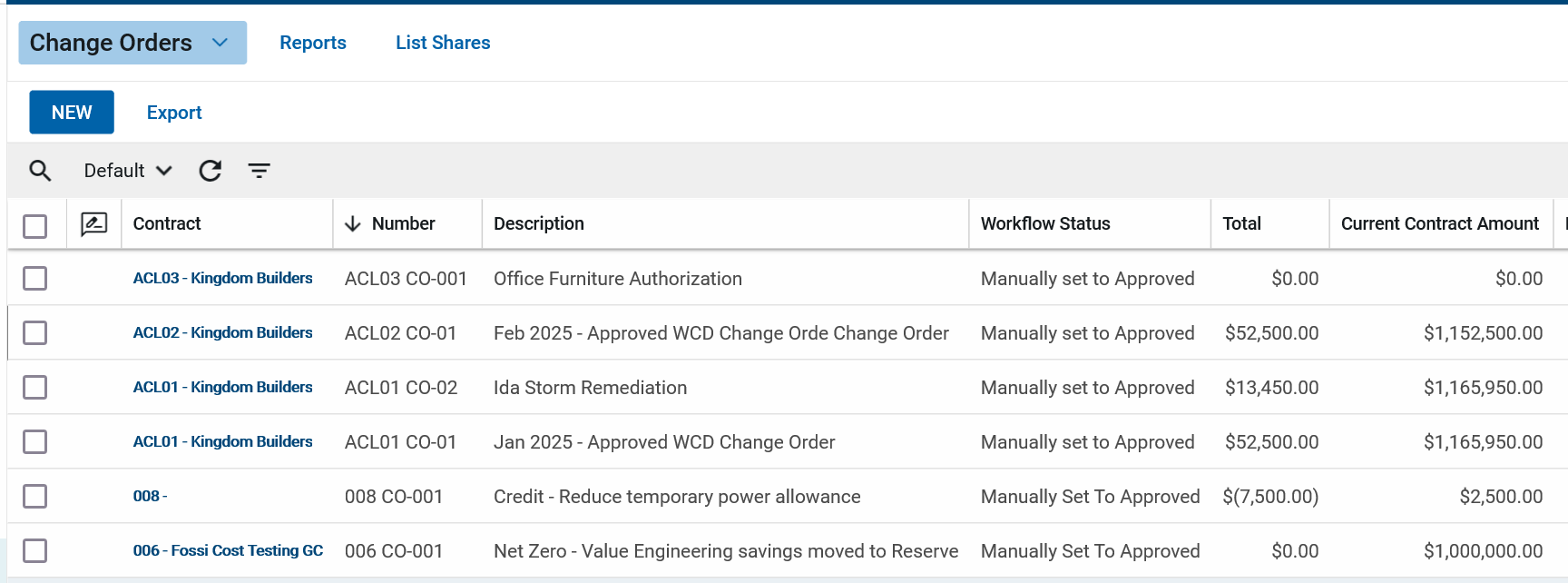Open the filter lines icon
Viewport: 1568px width, 583px height.
260,171
